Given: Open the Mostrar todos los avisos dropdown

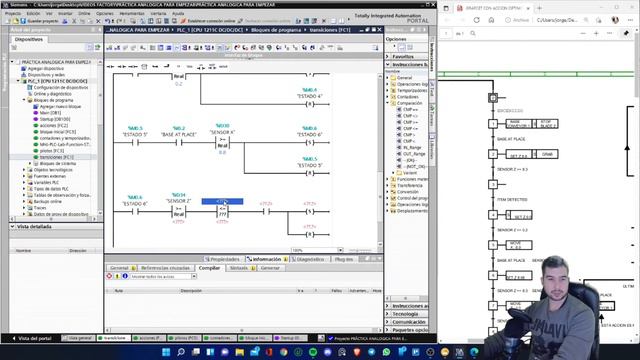Looking at the screenshot, I should [x=194, y=276].
